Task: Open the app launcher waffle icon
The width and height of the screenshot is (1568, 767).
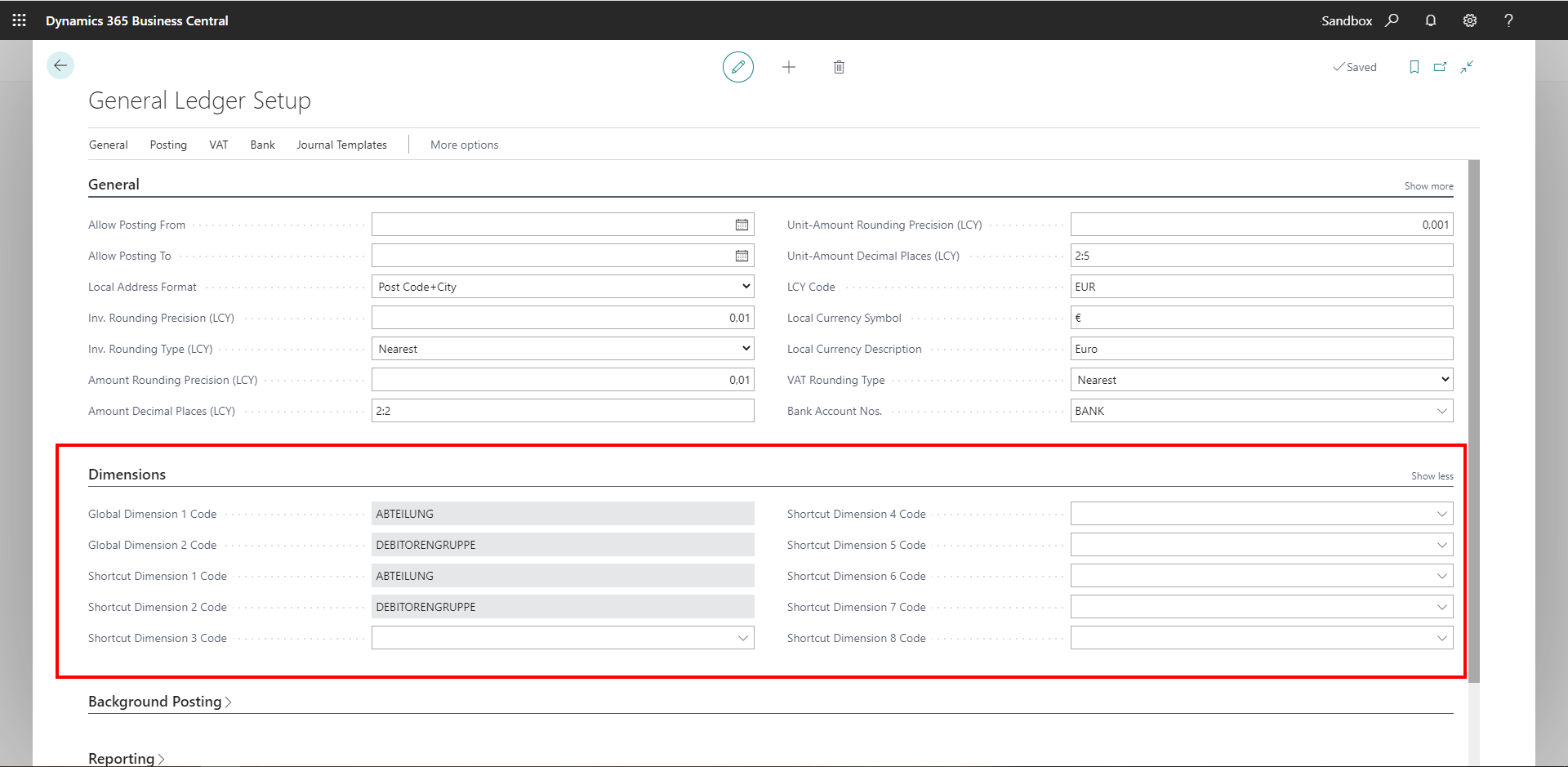Action: click(20, 20)
